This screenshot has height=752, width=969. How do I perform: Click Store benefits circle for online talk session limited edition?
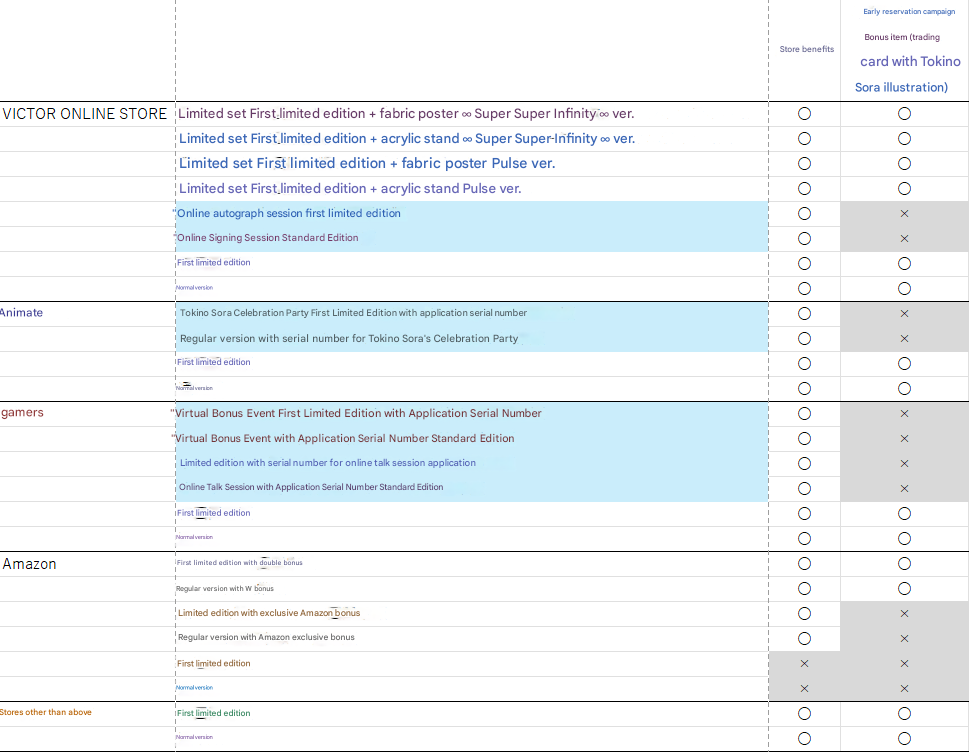pyautogui.click(x=804, y=463)
